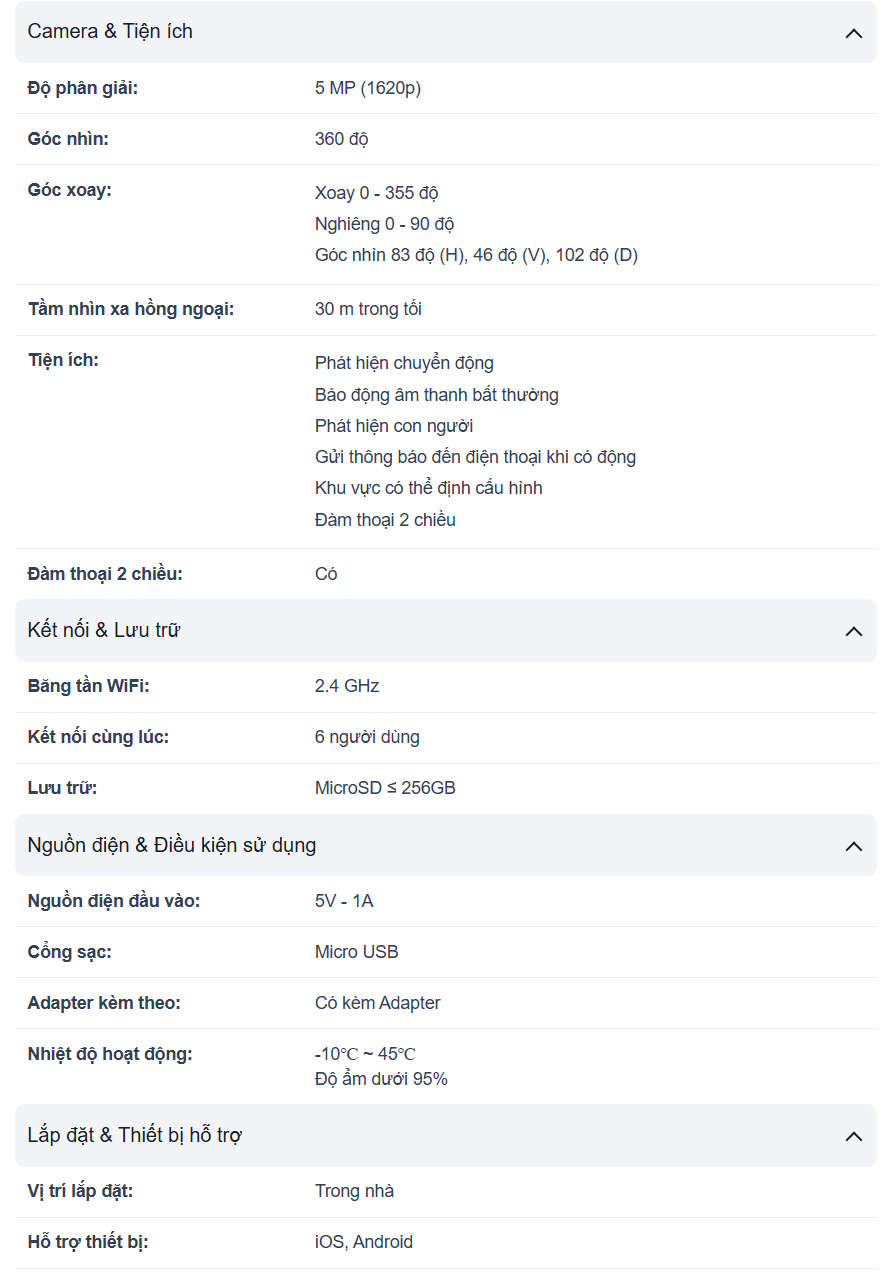The width and height of the screenshot is (896, 1274).
Task: Click the arrow icon on Nguồn điện & Điều kiện sử dụng
Action: click(853, 846)
